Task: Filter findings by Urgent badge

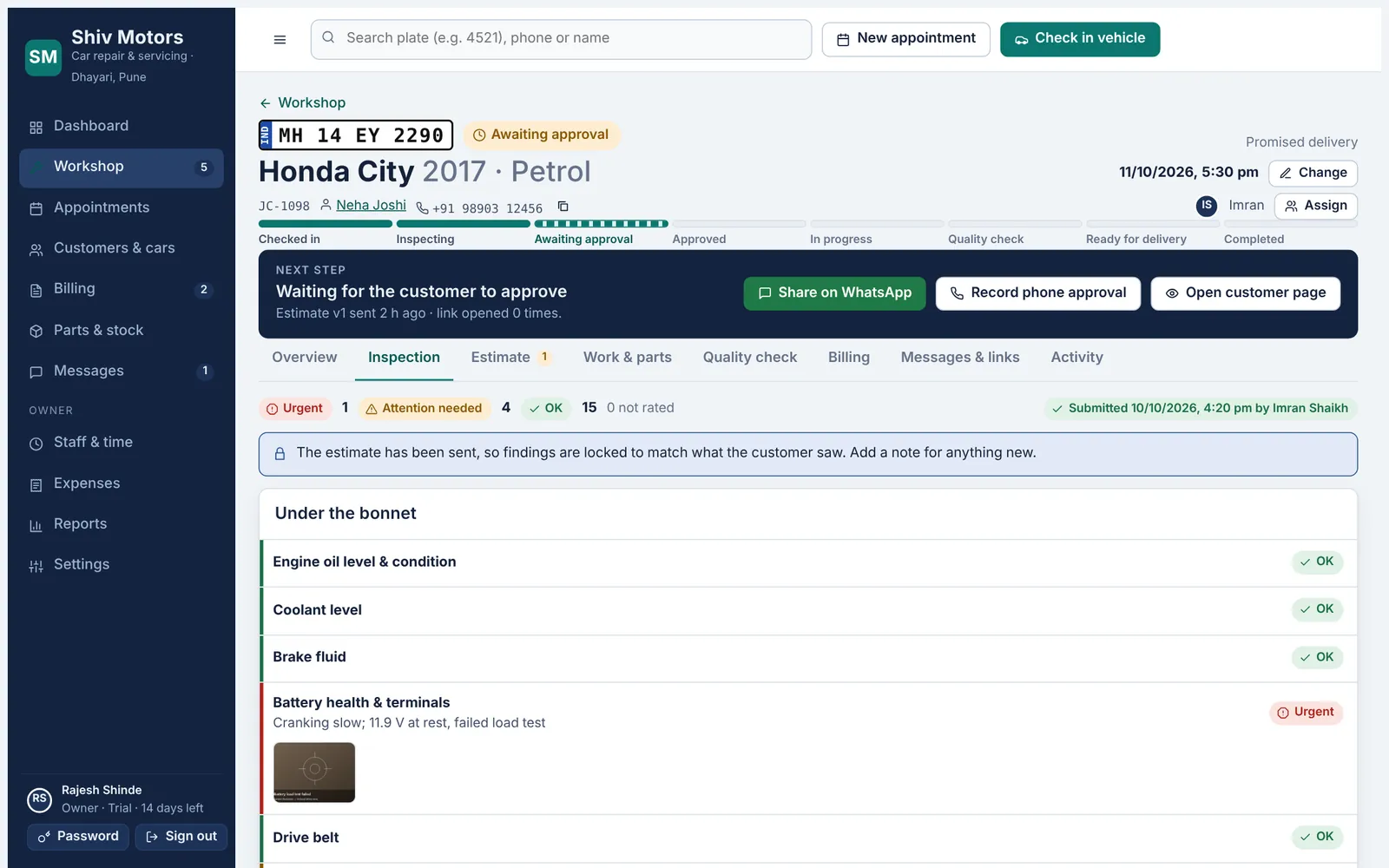Action: [295, 408]
